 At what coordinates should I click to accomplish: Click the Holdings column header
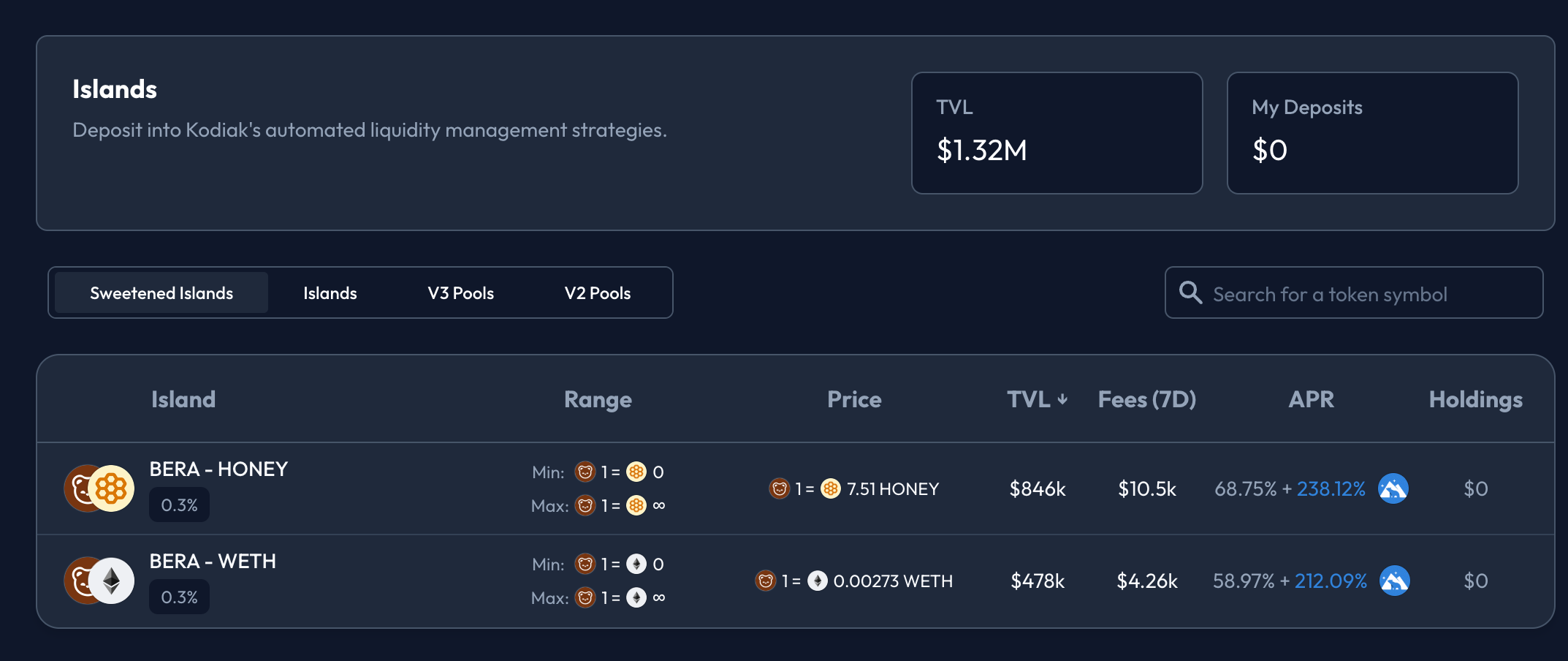point(1476,400)
